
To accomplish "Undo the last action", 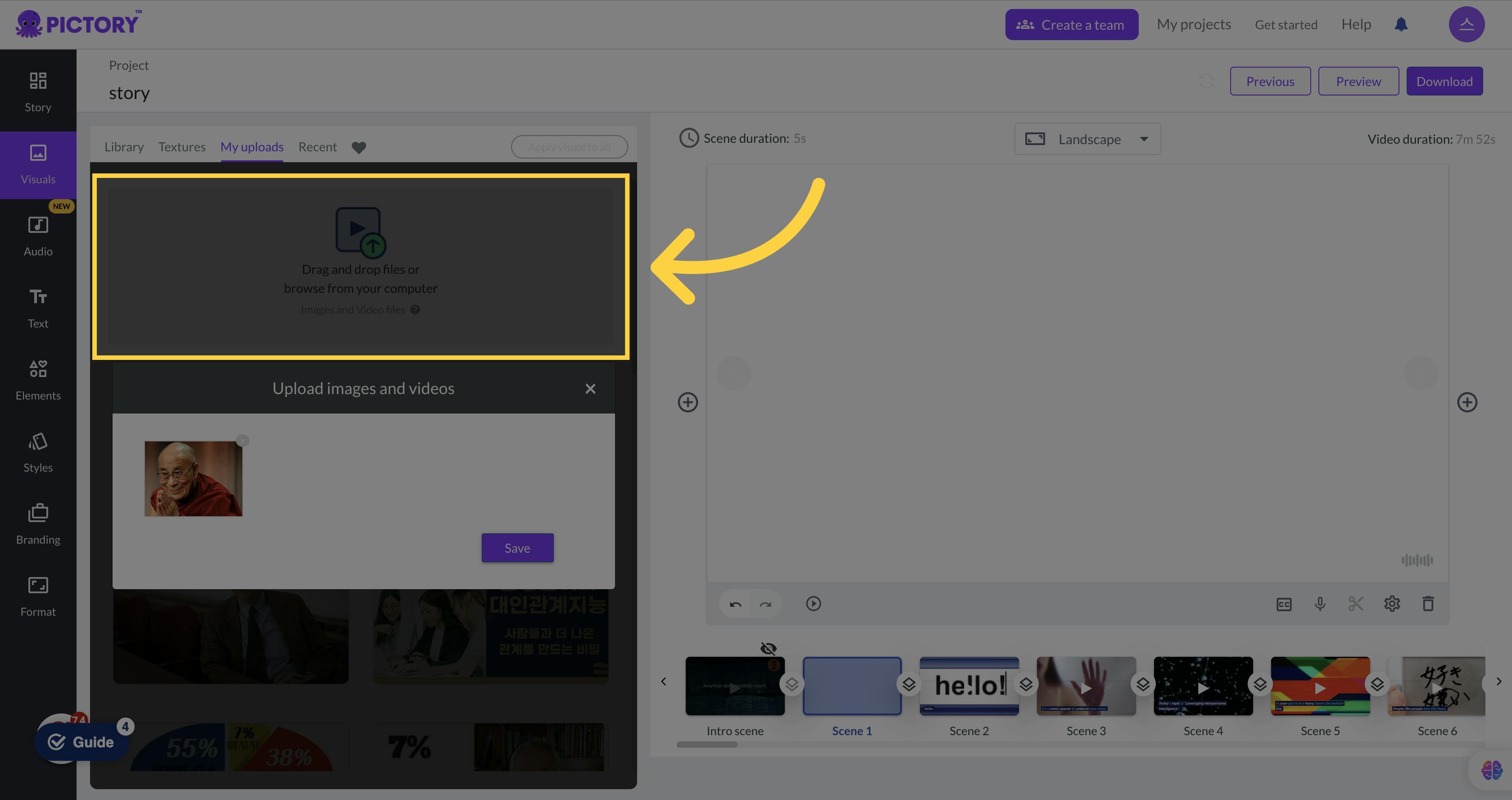I will pyautogui.click(x=735, y=604).
